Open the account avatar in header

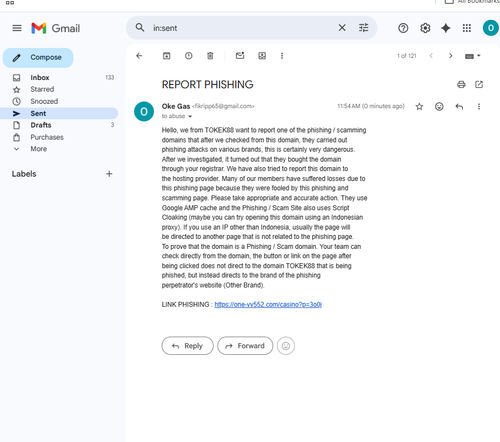[491, 28]
